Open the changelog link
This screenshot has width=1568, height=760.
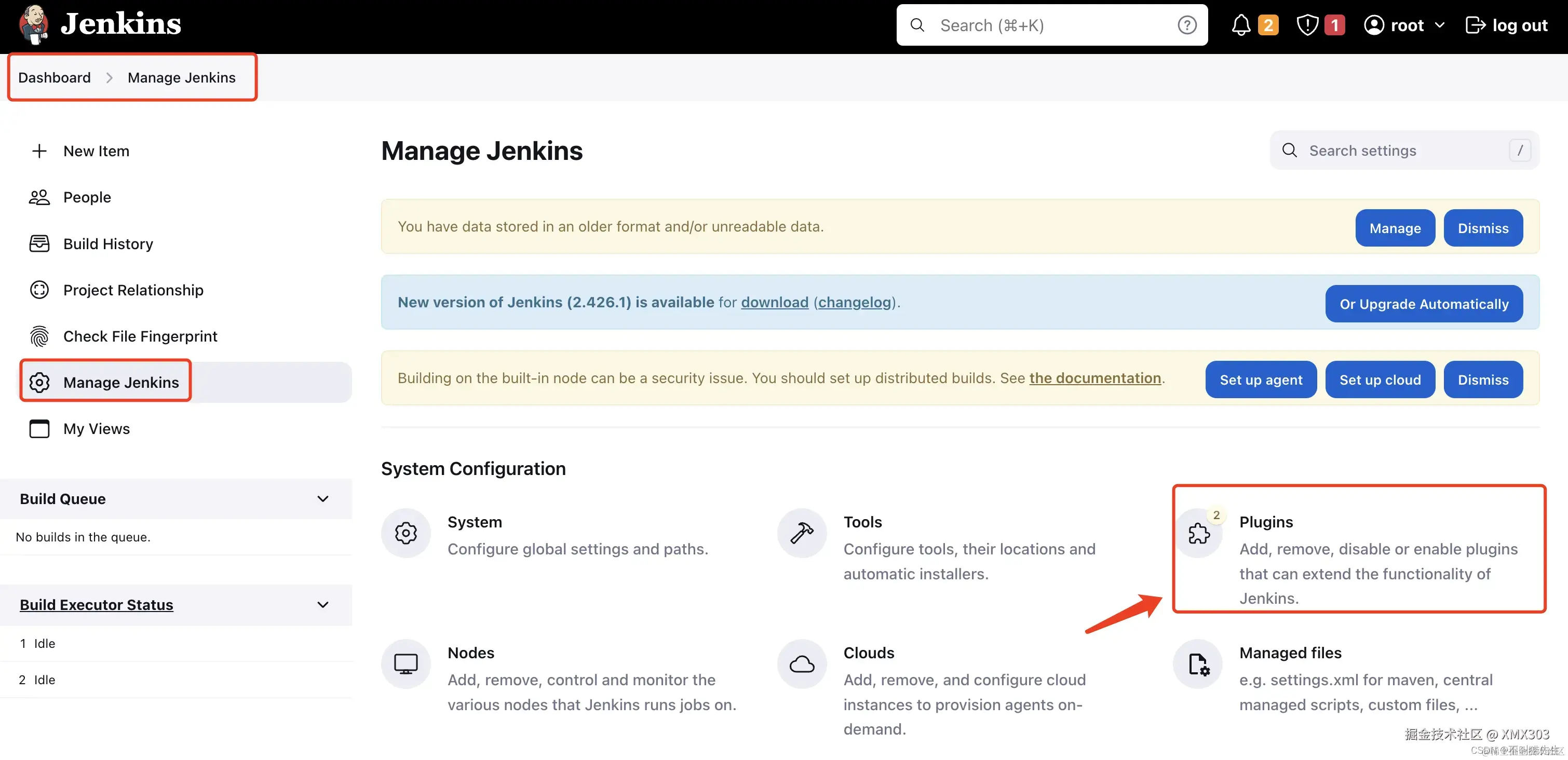(x=854, y=303)
